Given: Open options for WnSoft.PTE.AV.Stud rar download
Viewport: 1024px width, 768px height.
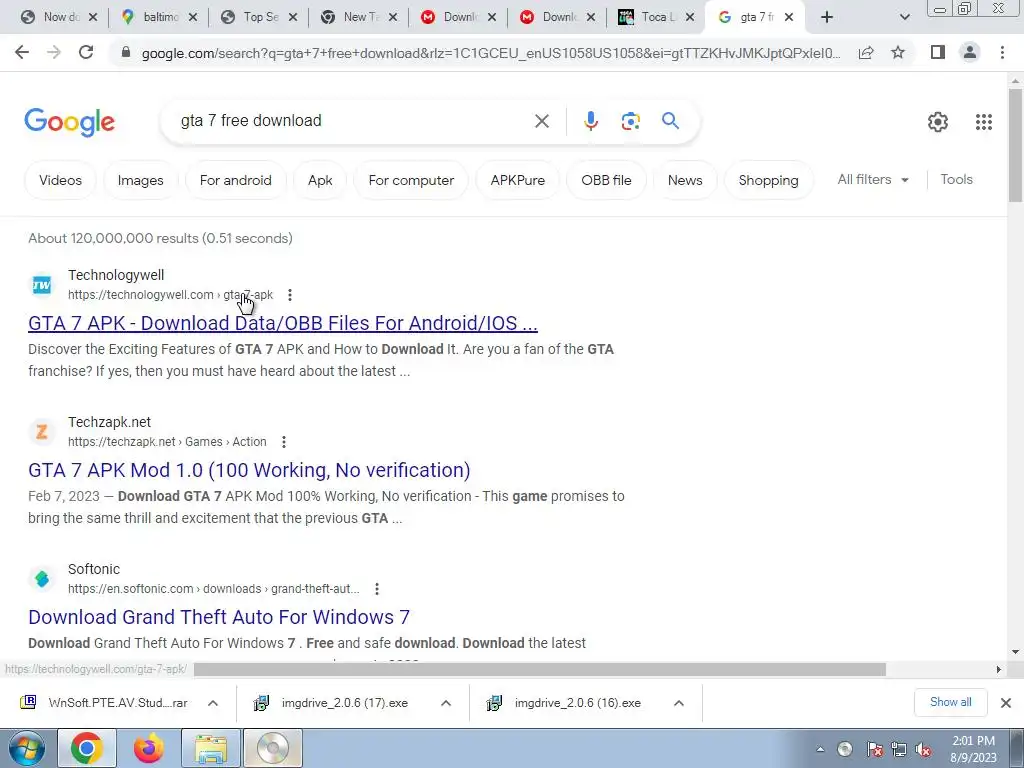Looking at the screenshot, I should pos(213,703).
